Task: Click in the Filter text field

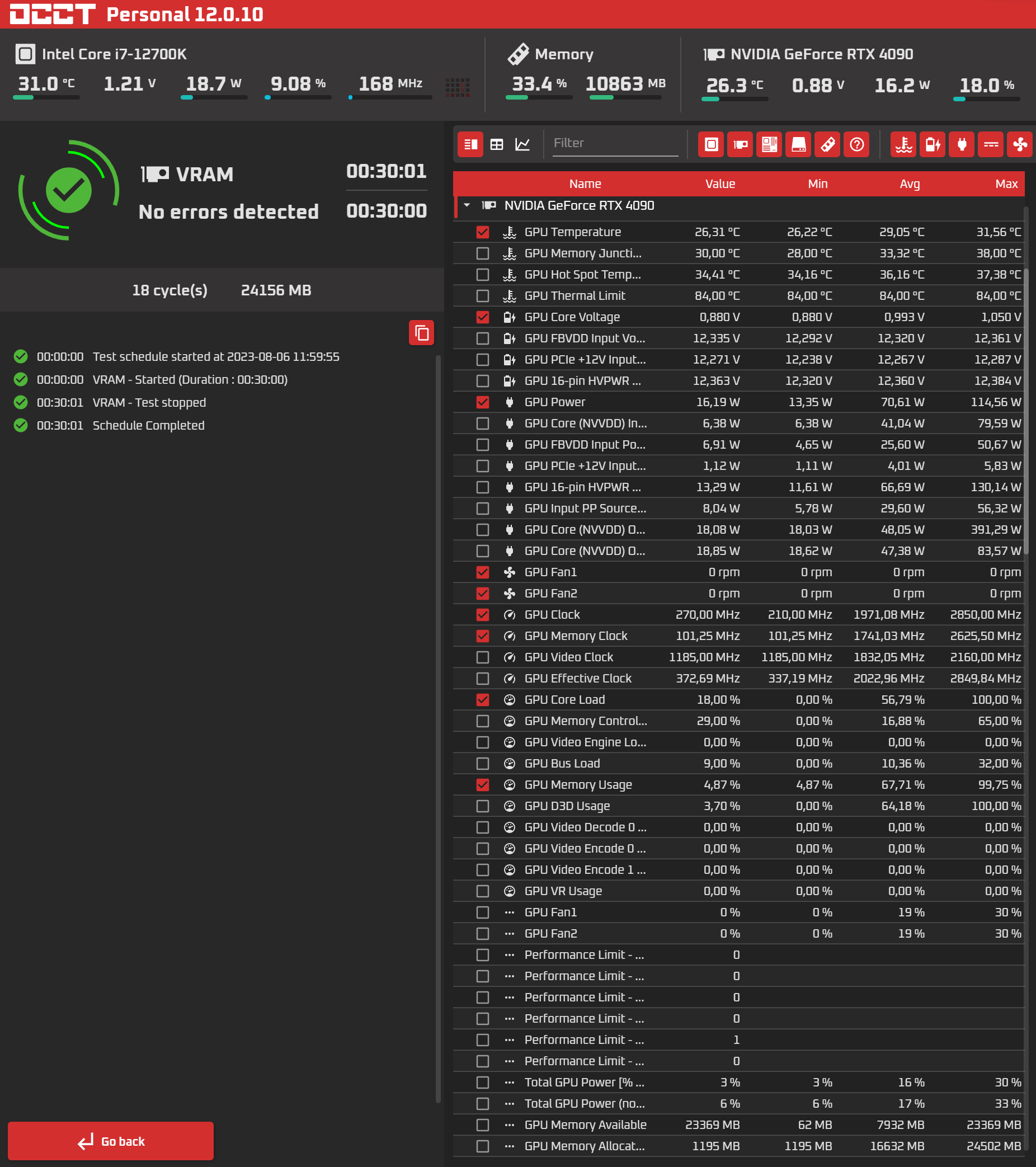Action: [x=615, y=143]
